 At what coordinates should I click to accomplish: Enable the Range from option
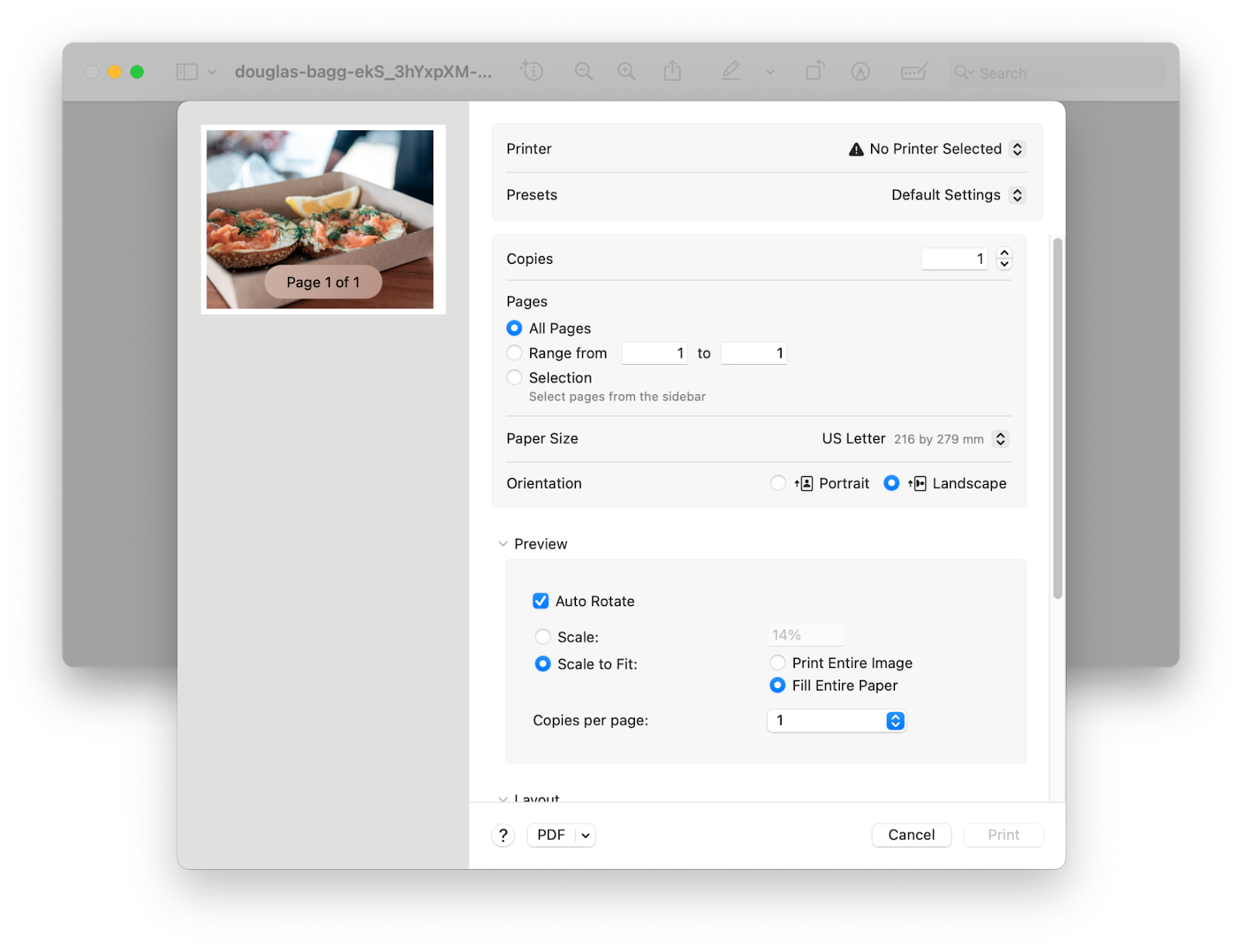(x=514, y=352)
